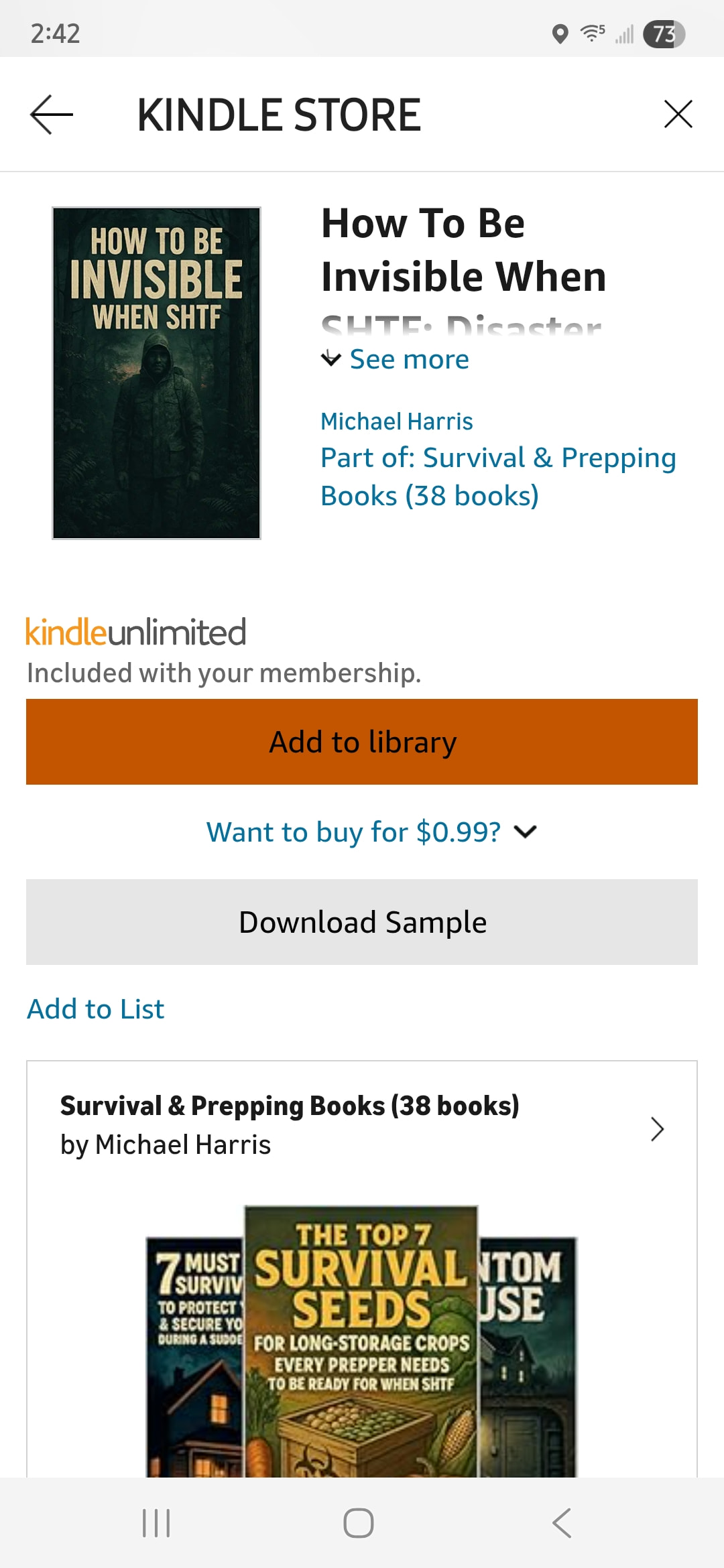Open Android recent apps button
Image resolution: width=724 pixels, height=1568 pixels.
pos(156,1522)
